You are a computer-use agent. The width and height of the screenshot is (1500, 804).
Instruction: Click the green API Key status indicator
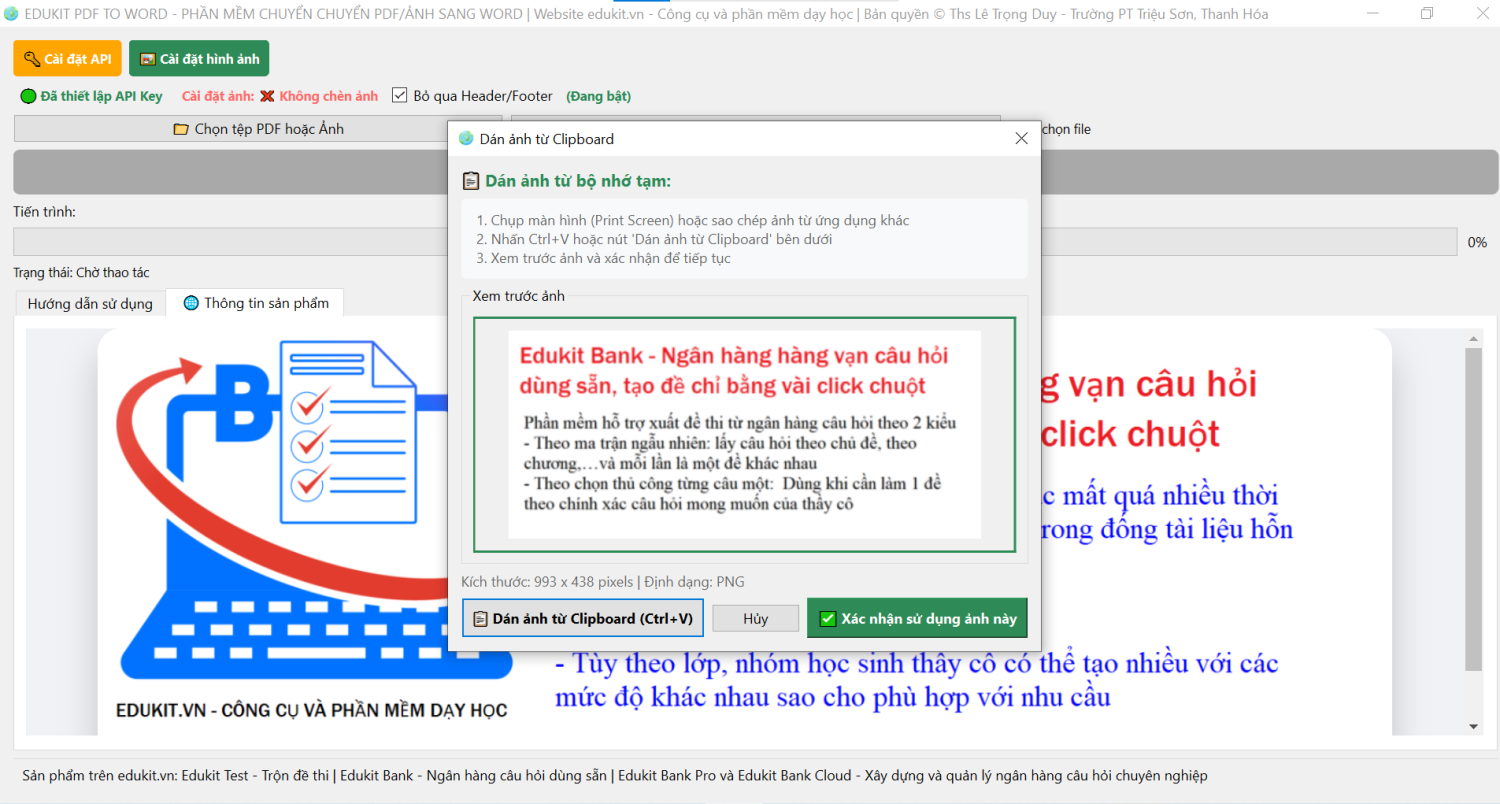tap(28, 97)
